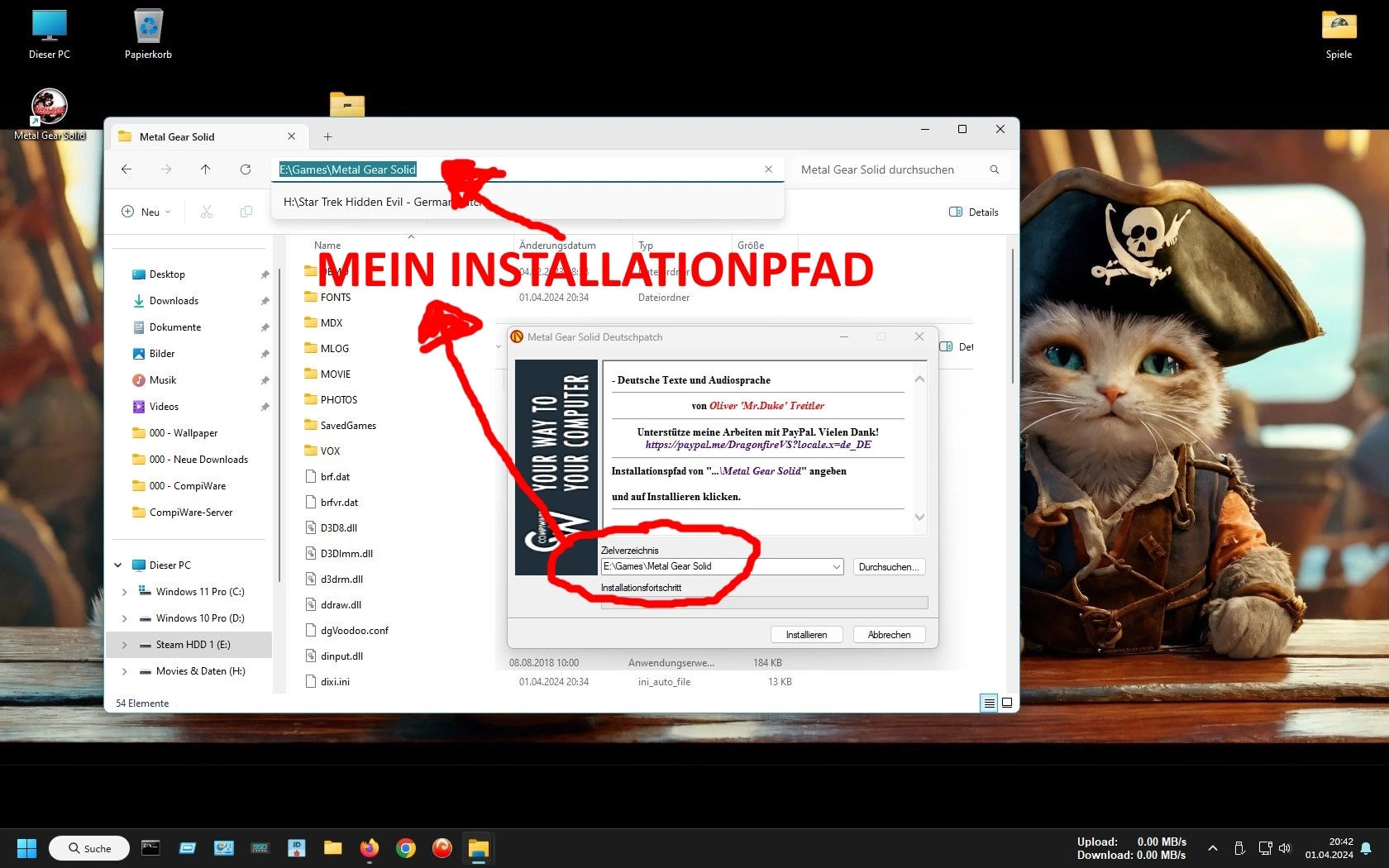Expand Windows 11 Pro (C:) drive
This screenshot has height=868, width=1389.
click(125, 592)
